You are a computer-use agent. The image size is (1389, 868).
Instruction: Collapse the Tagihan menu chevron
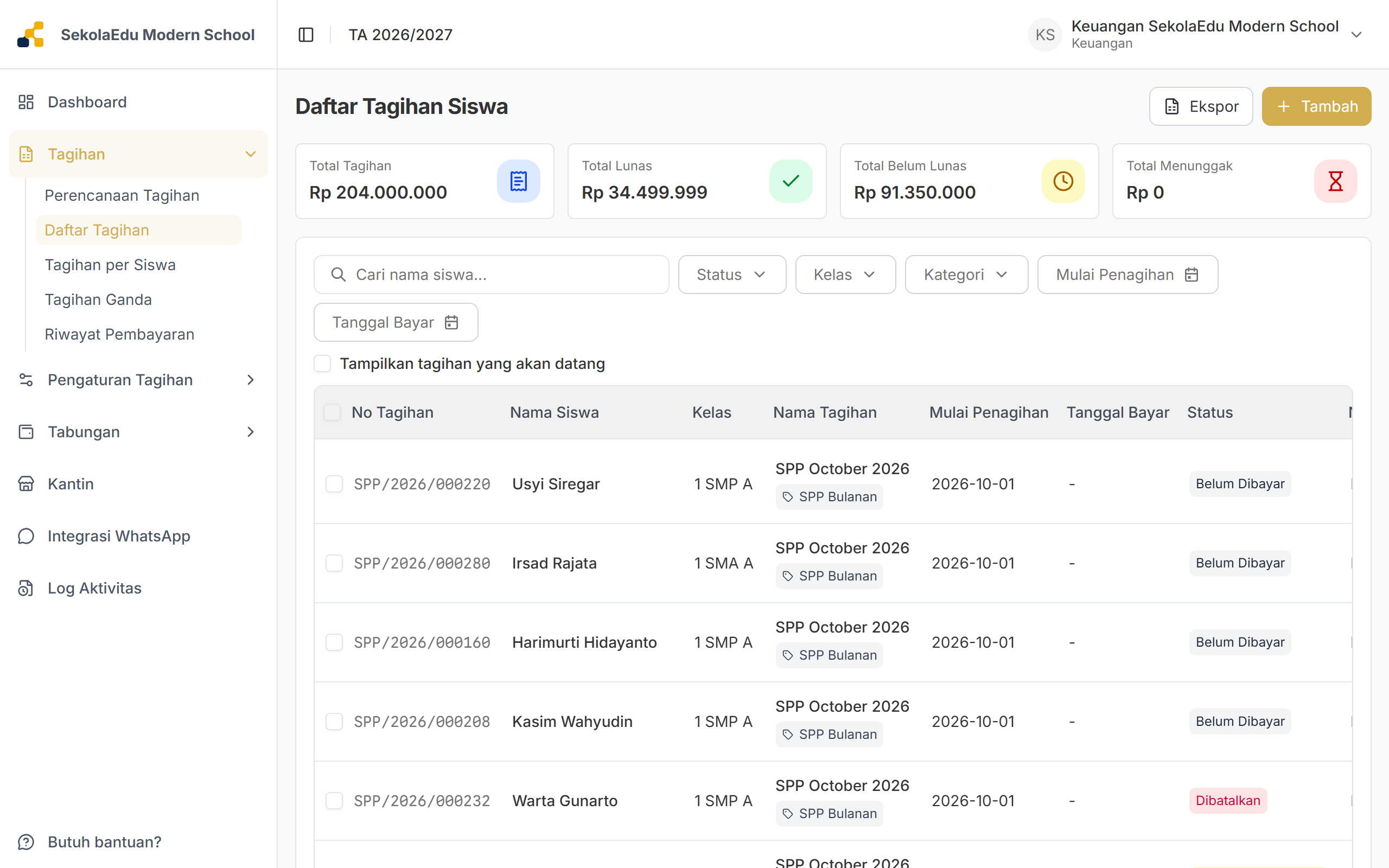tap(250, 154)
